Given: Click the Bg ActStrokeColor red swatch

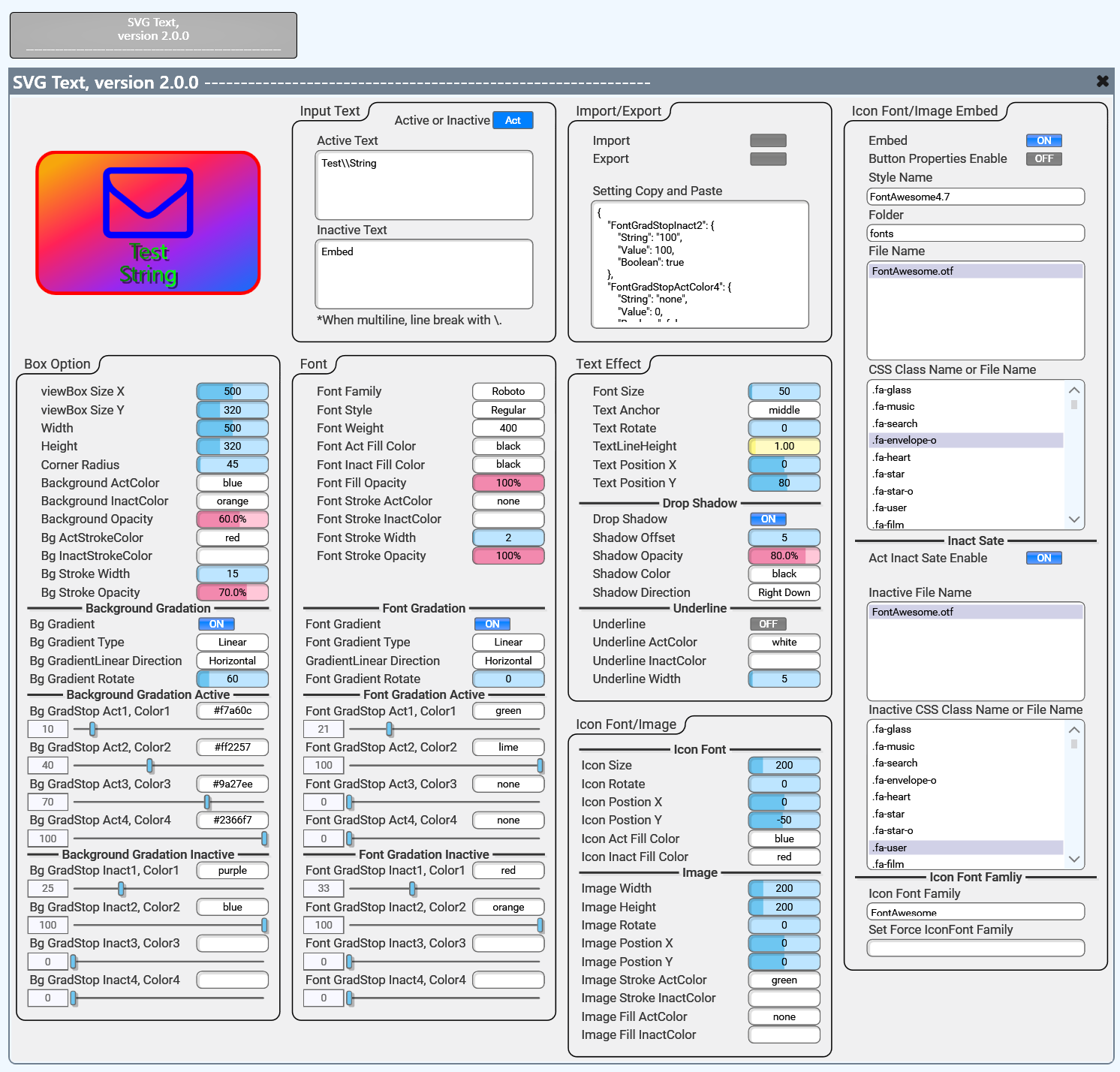Looking at the screenshot, I should [233, 538].
